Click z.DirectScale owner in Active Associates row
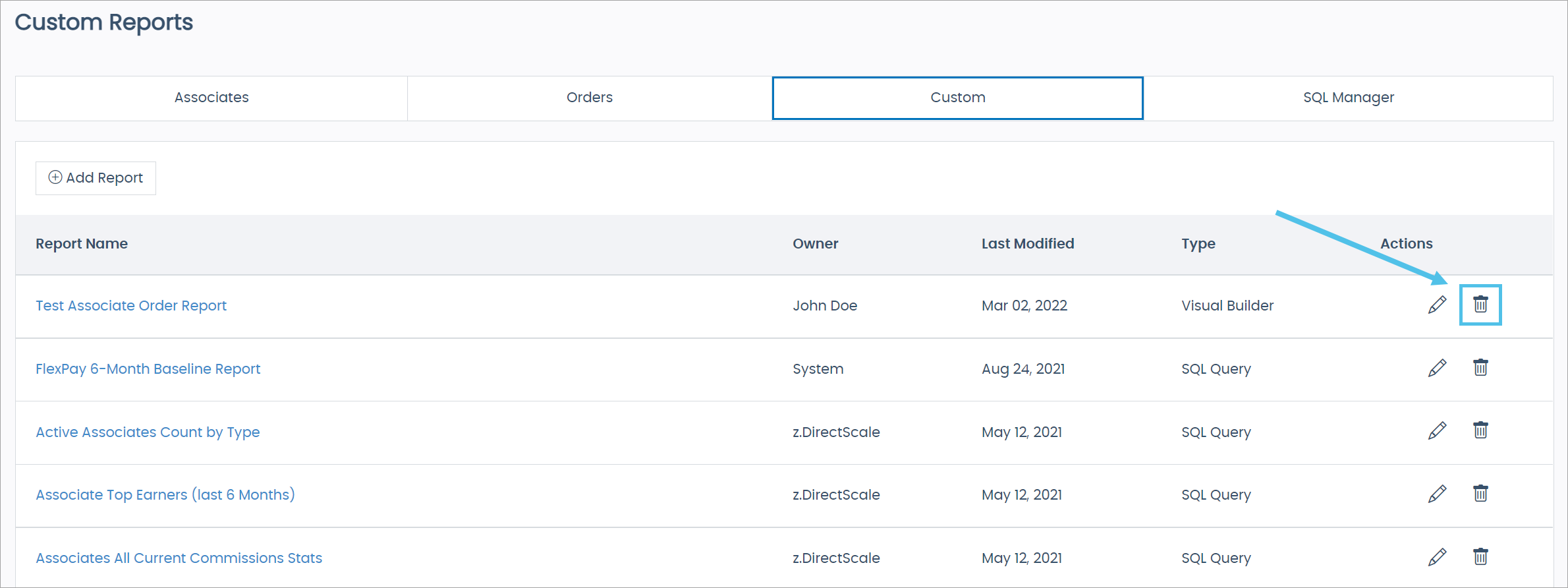This screenshot has width=1568, height=588. click(836, 432)
